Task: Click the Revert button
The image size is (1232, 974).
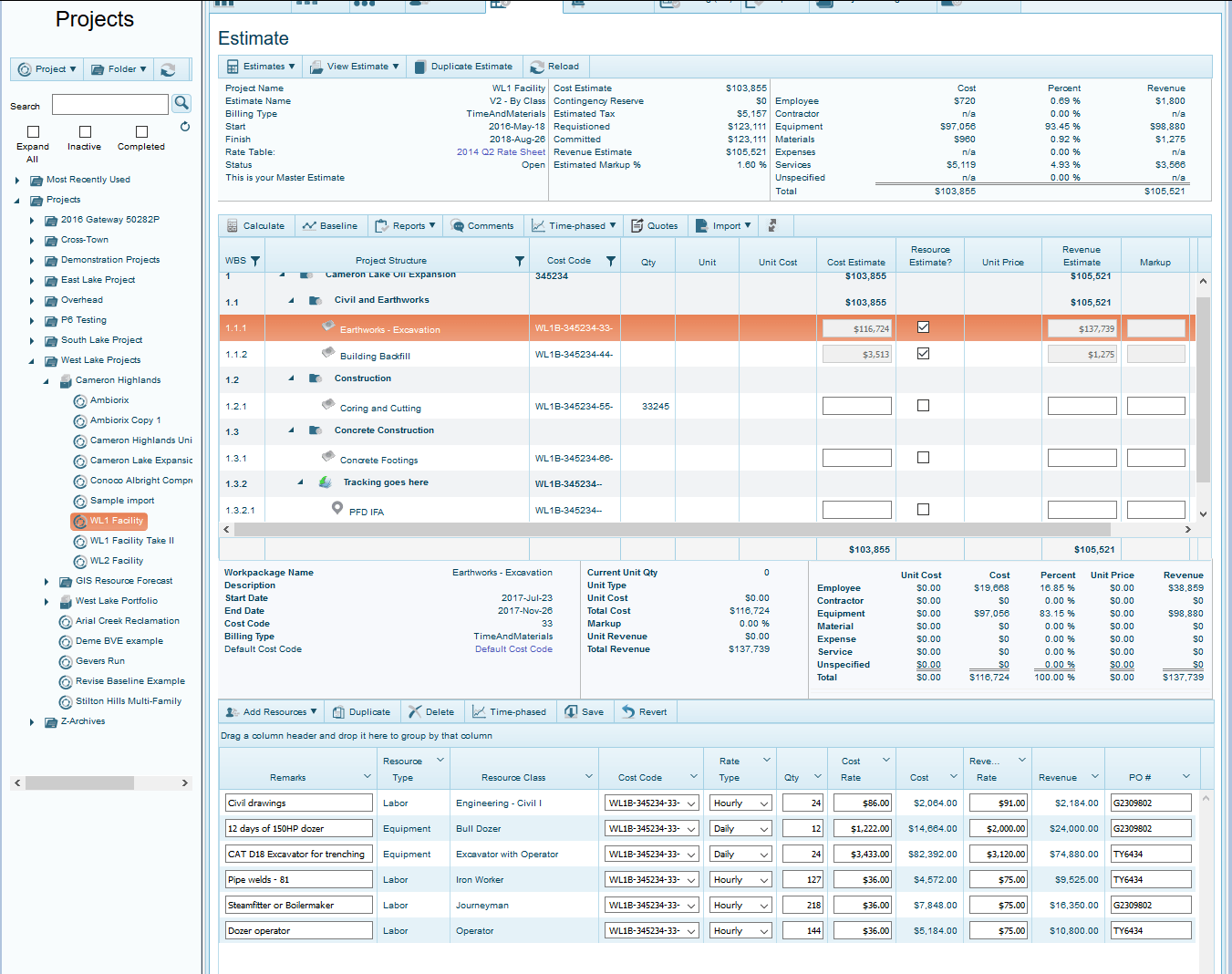Action: [x=645, y=710]
